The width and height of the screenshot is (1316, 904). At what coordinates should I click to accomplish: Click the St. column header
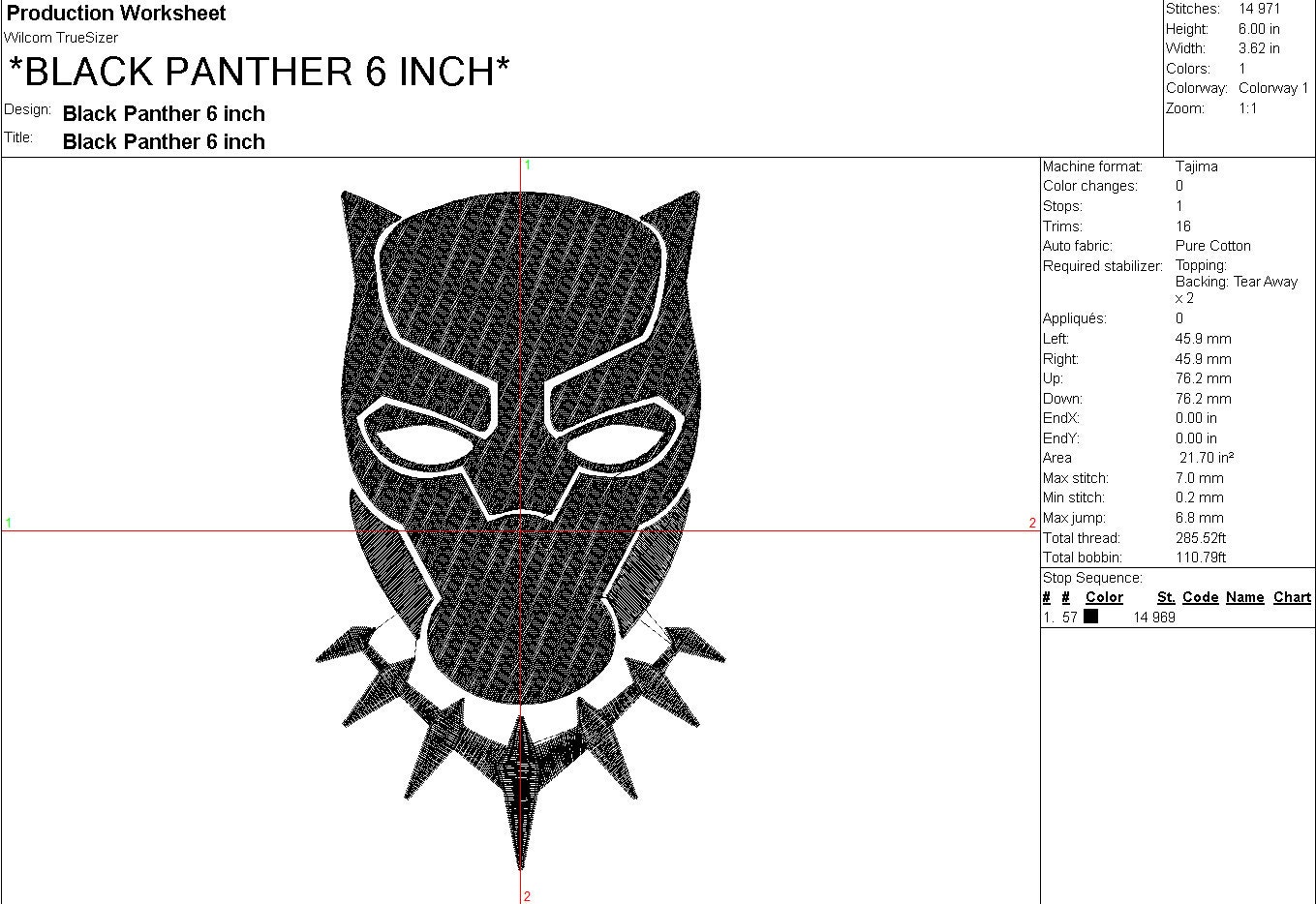[1166, 597]
